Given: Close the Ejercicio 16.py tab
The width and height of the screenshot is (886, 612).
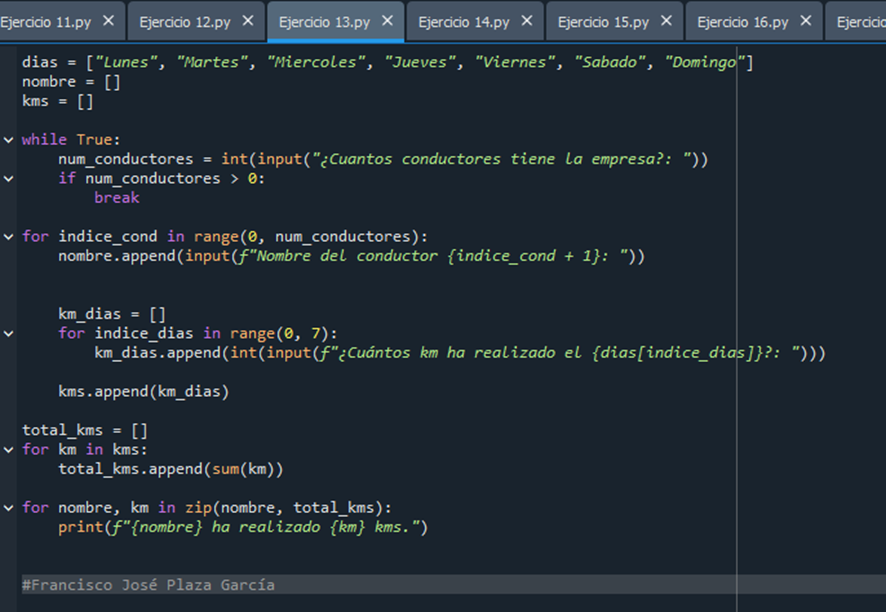Looking at the screenshot, I should 805,21.
